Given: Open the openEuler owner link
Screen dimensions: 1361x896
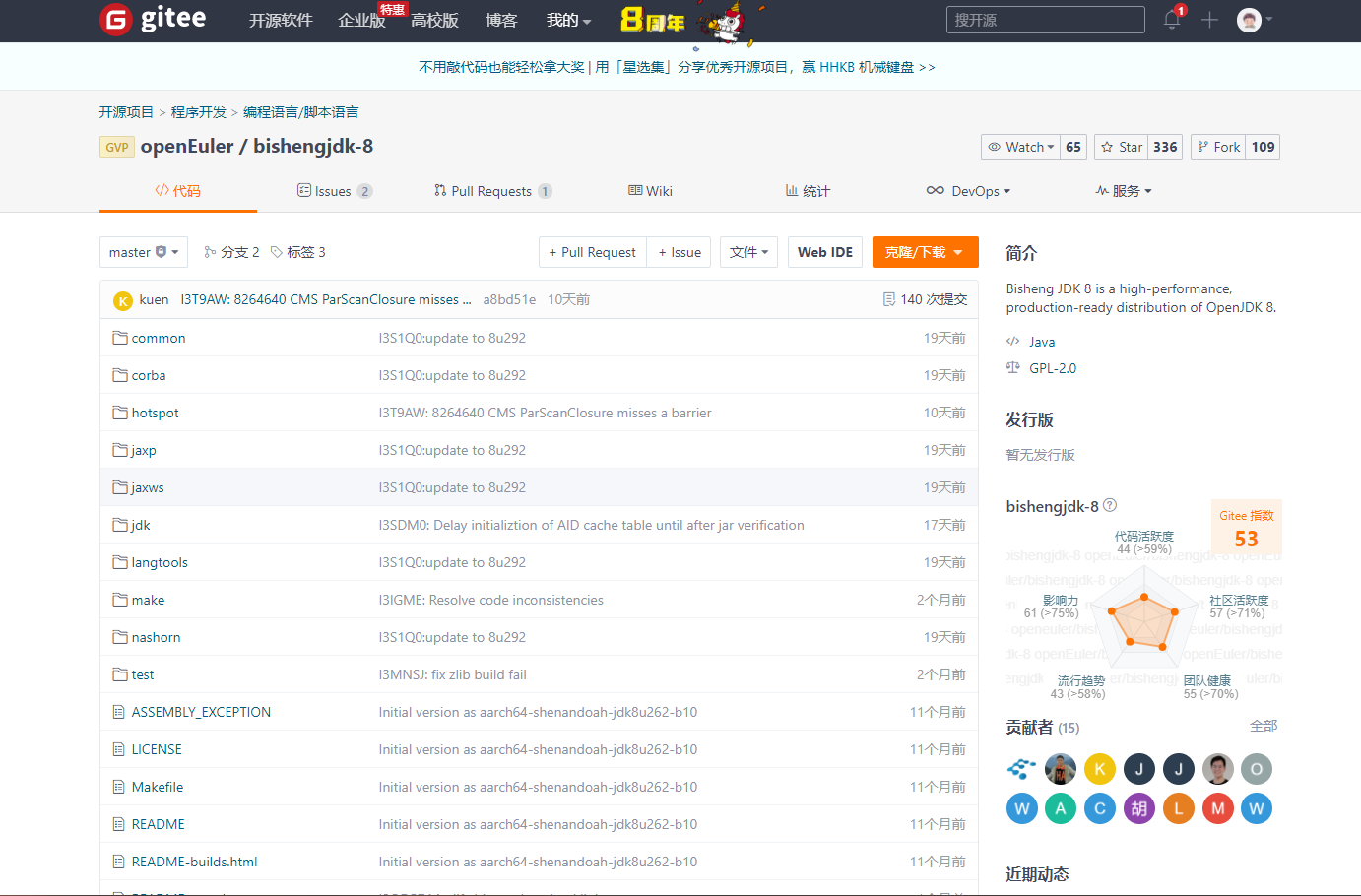Looking at the screenshot, I should point(187,146).
